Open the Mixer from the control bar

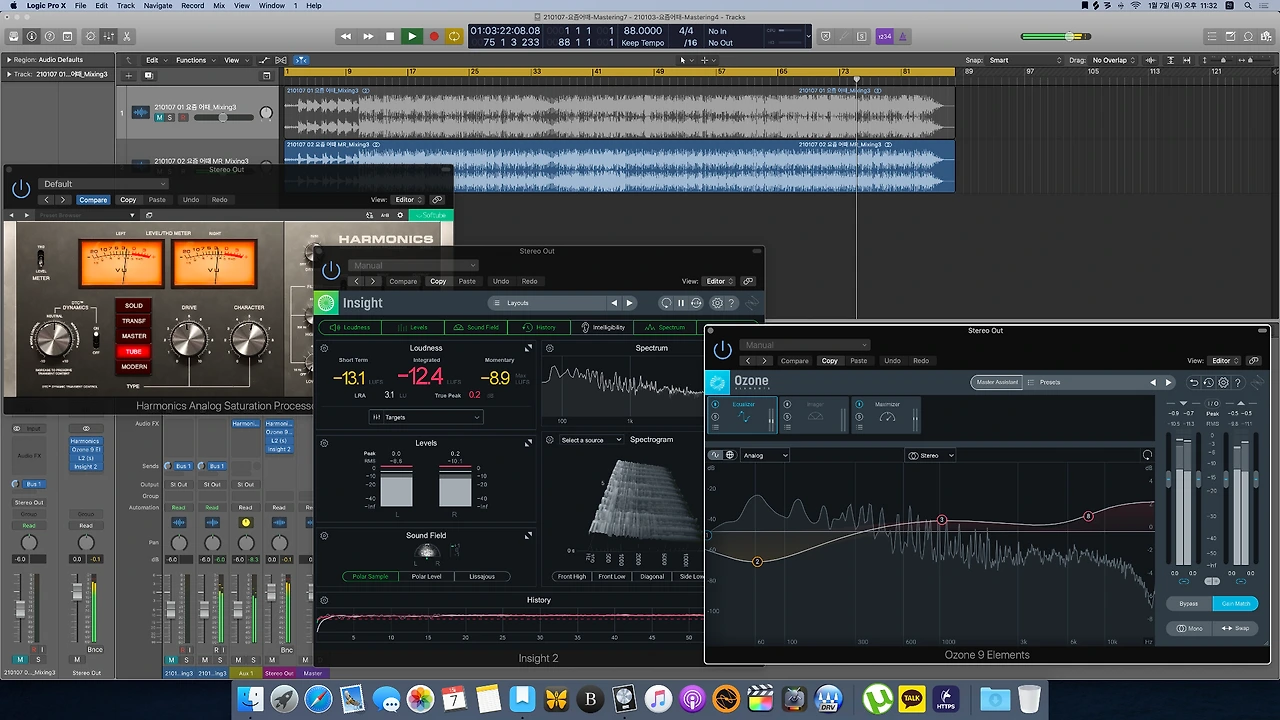coord(108,36)
